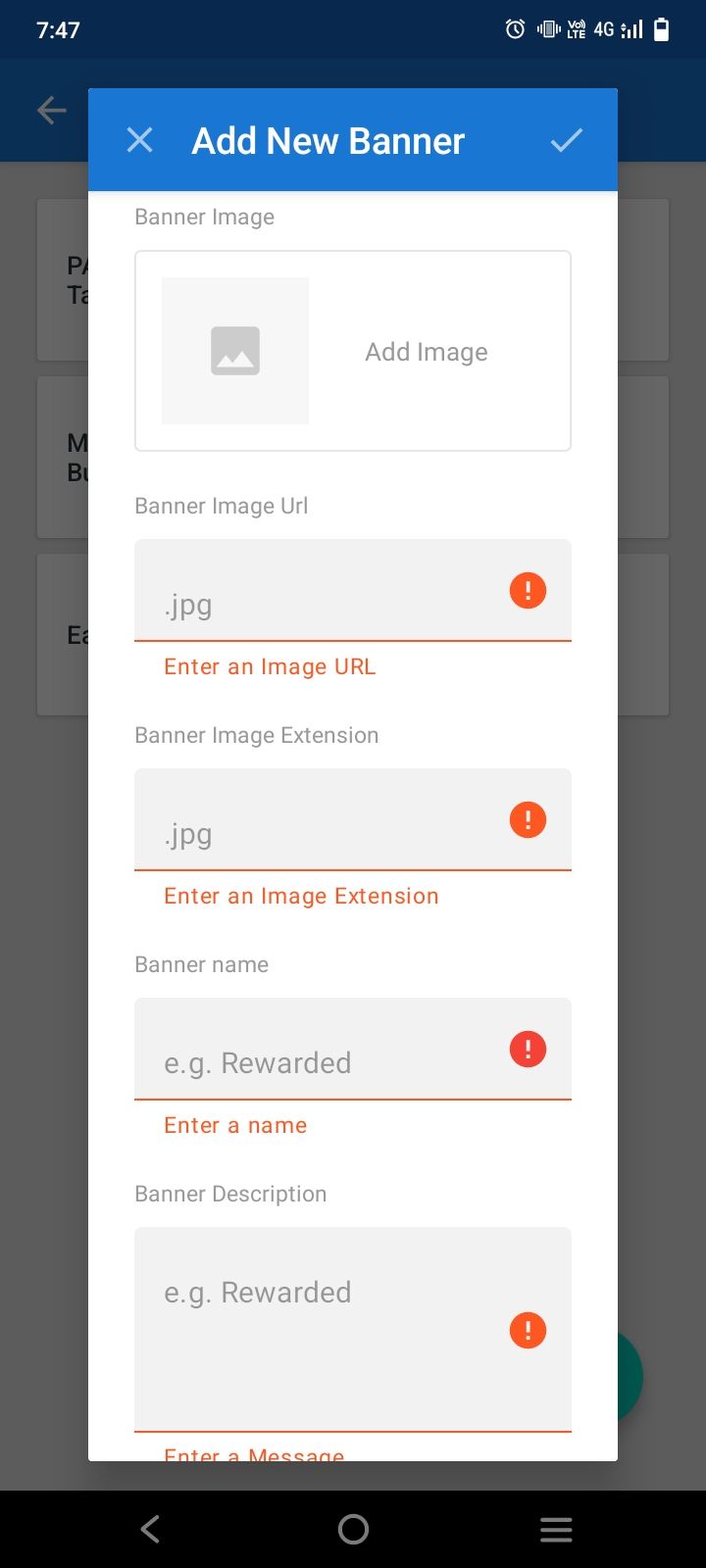Confirm banner with the checkmark icon
Viewport: 706px width, 1568px height.
(566, 140)
